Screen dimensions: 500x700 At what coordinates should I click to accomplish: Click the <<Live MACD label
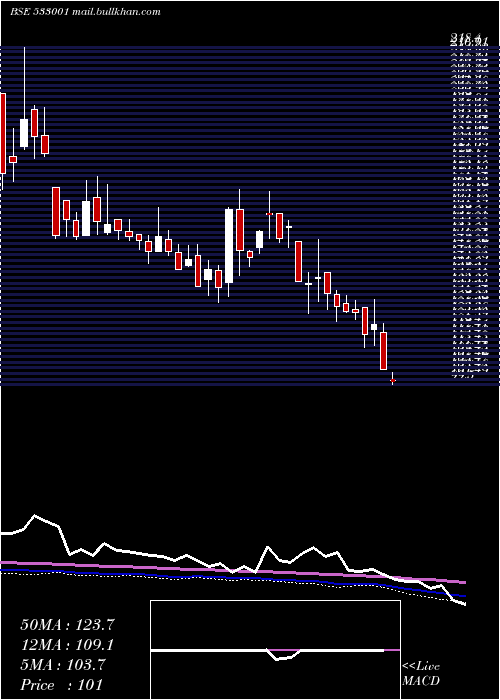pos(421,674)
